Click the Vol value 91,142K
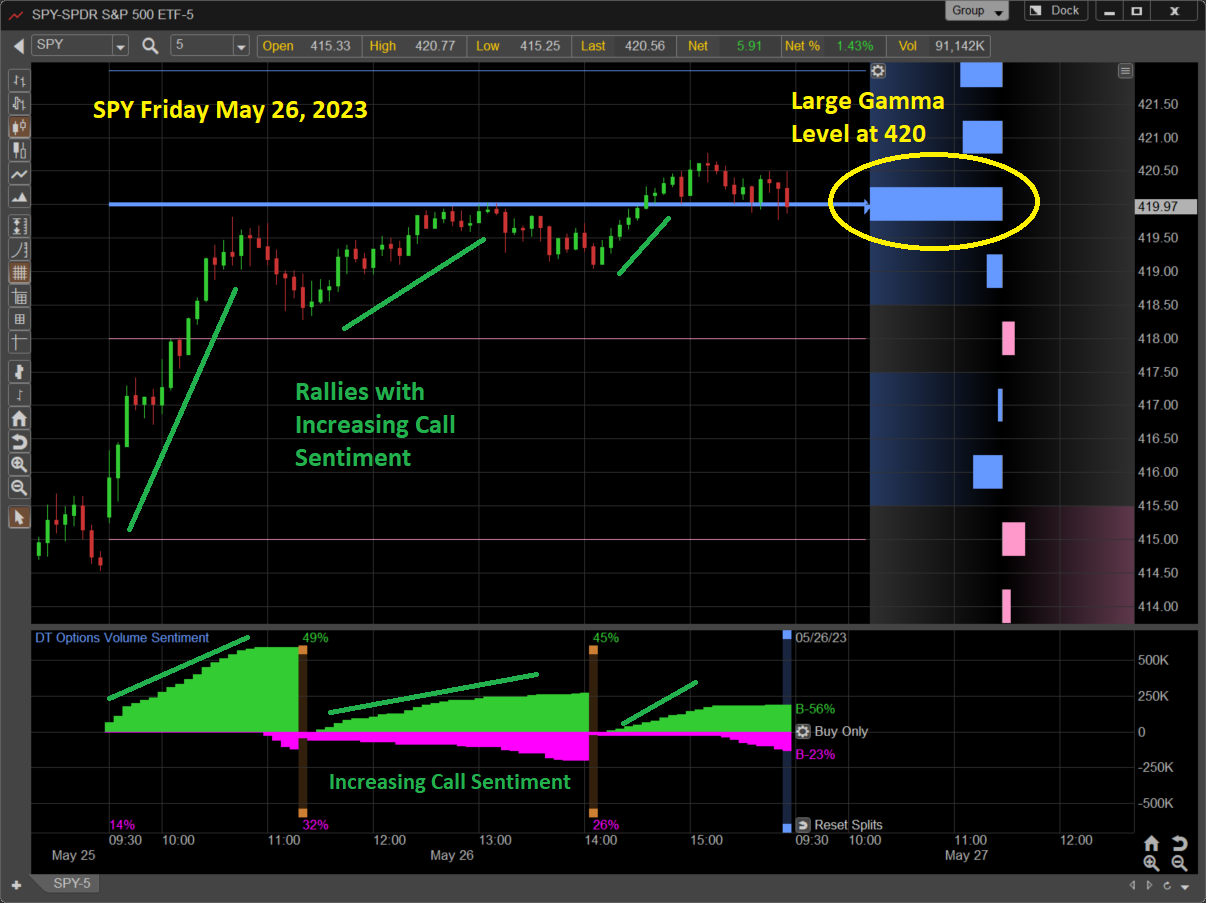The height and width of the screenshot is (903, 1206). coord(962,46)
